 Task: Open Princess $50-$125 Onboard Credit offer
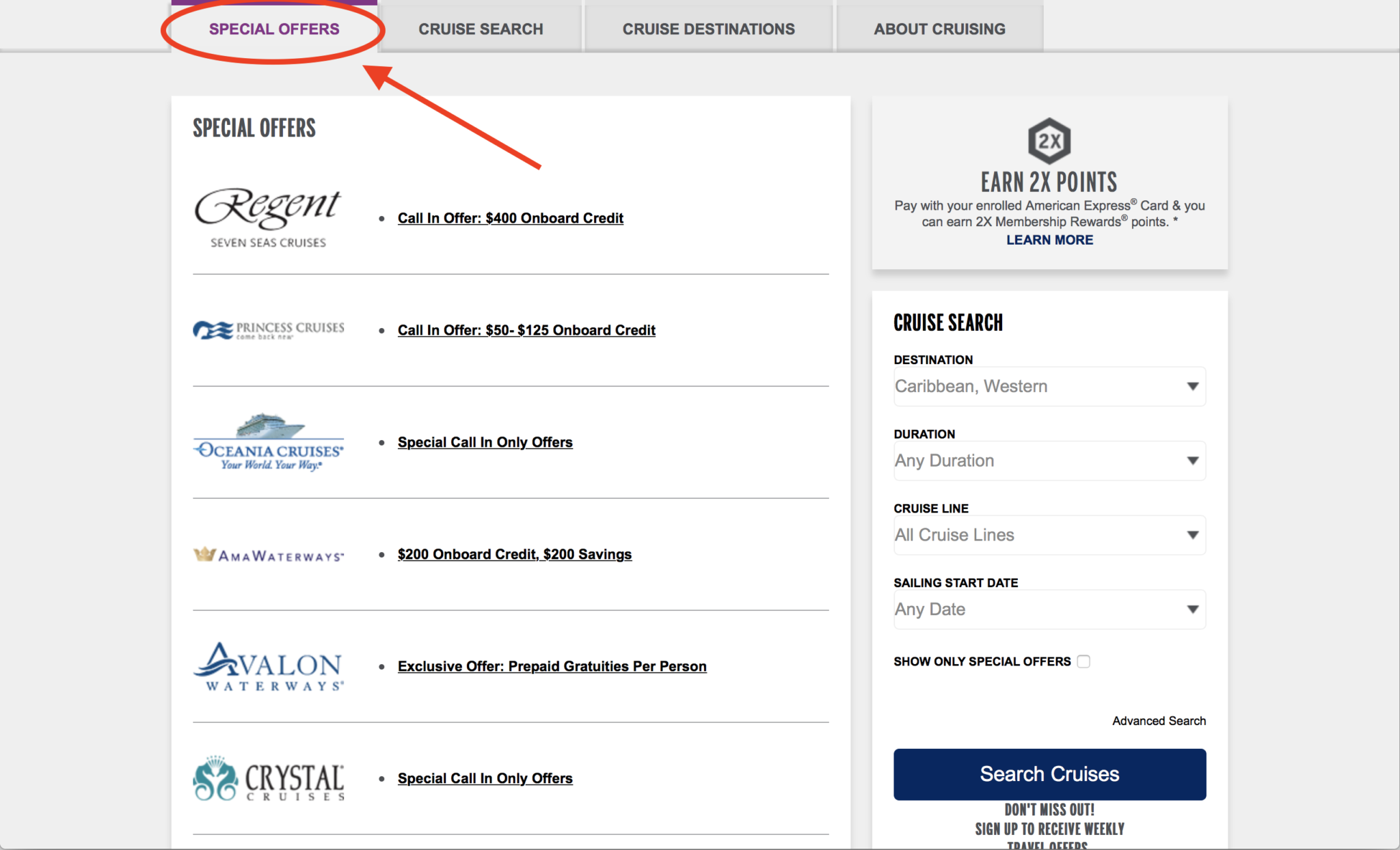coord(526,330)
